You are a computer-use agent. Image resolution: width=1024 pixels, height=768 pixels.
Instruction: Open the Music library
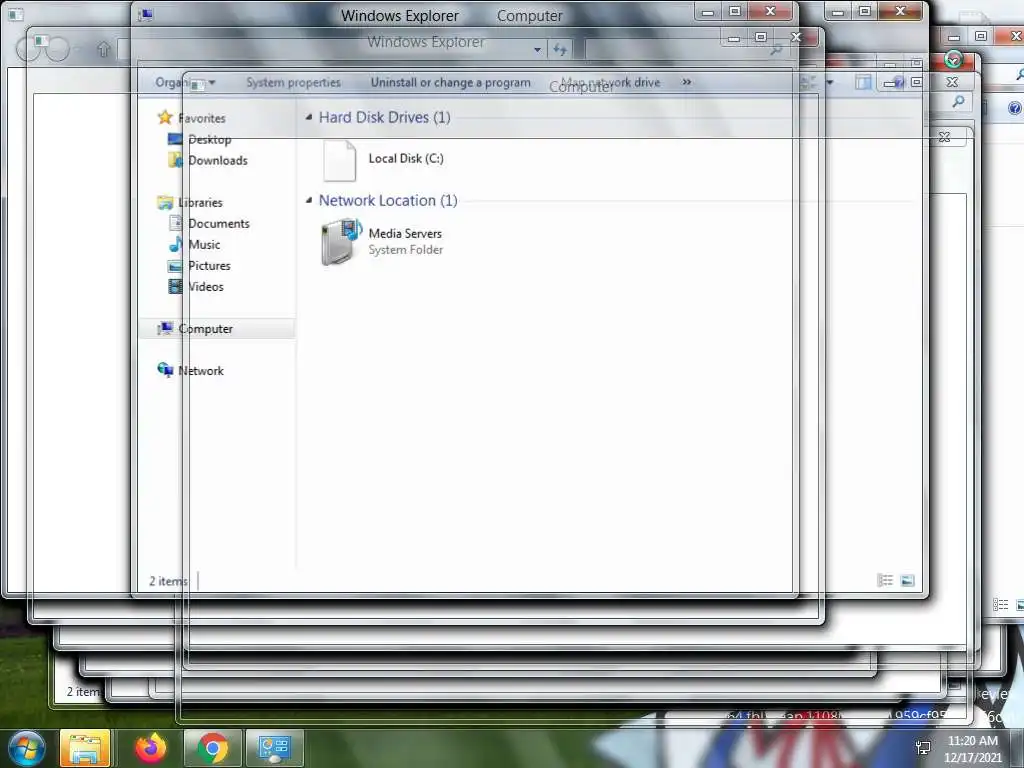(195, 244)
